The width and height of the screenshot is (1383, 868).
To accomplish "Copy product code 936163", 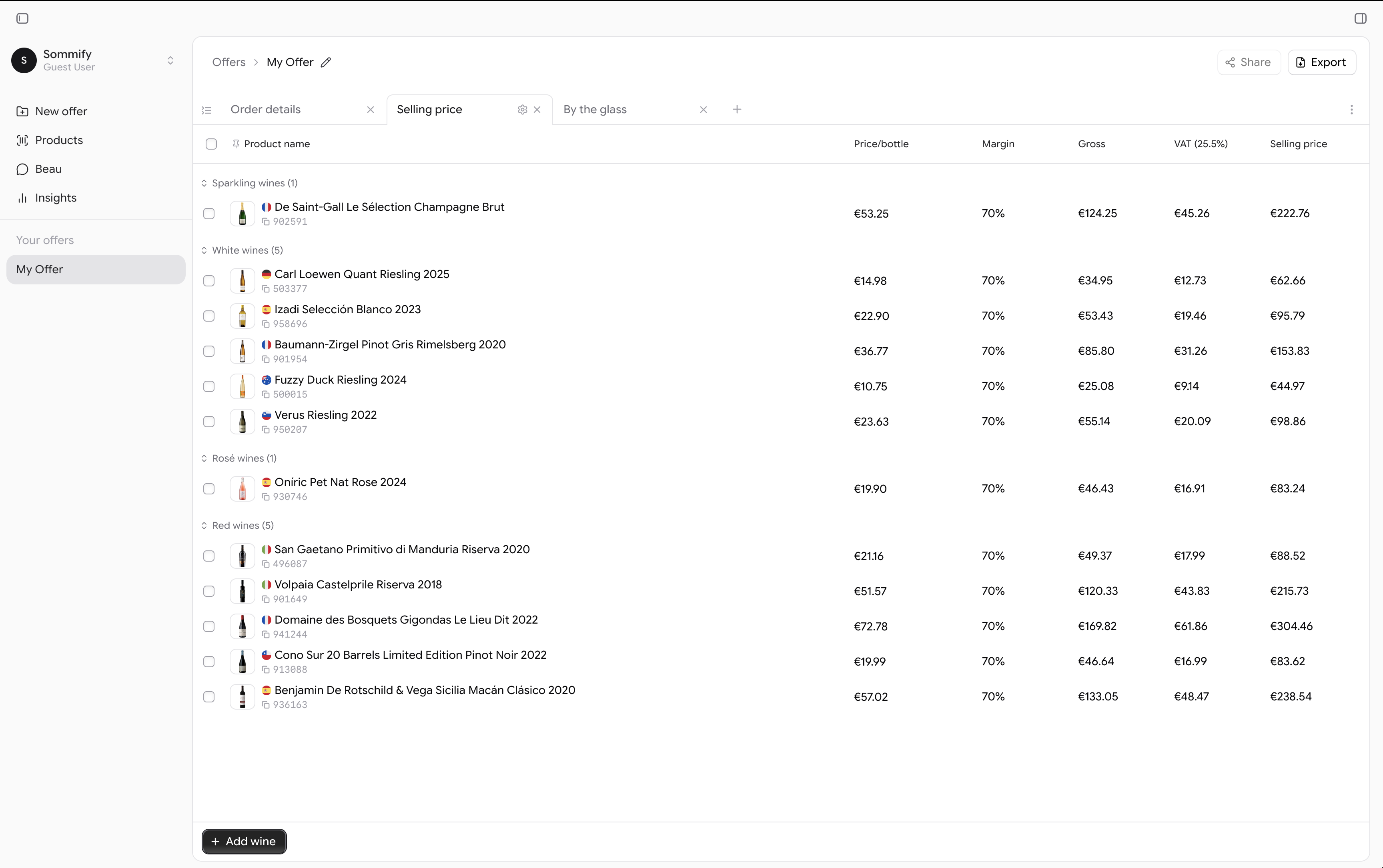I will pos(265,705).
